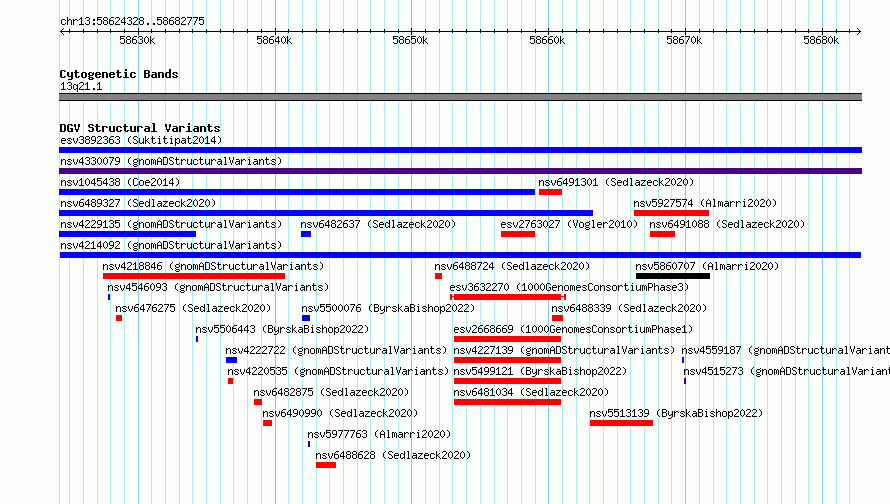Screen dimensions: 890x504
Task: Click the black nsv5860707 variant bar
Action: point(673,276)
